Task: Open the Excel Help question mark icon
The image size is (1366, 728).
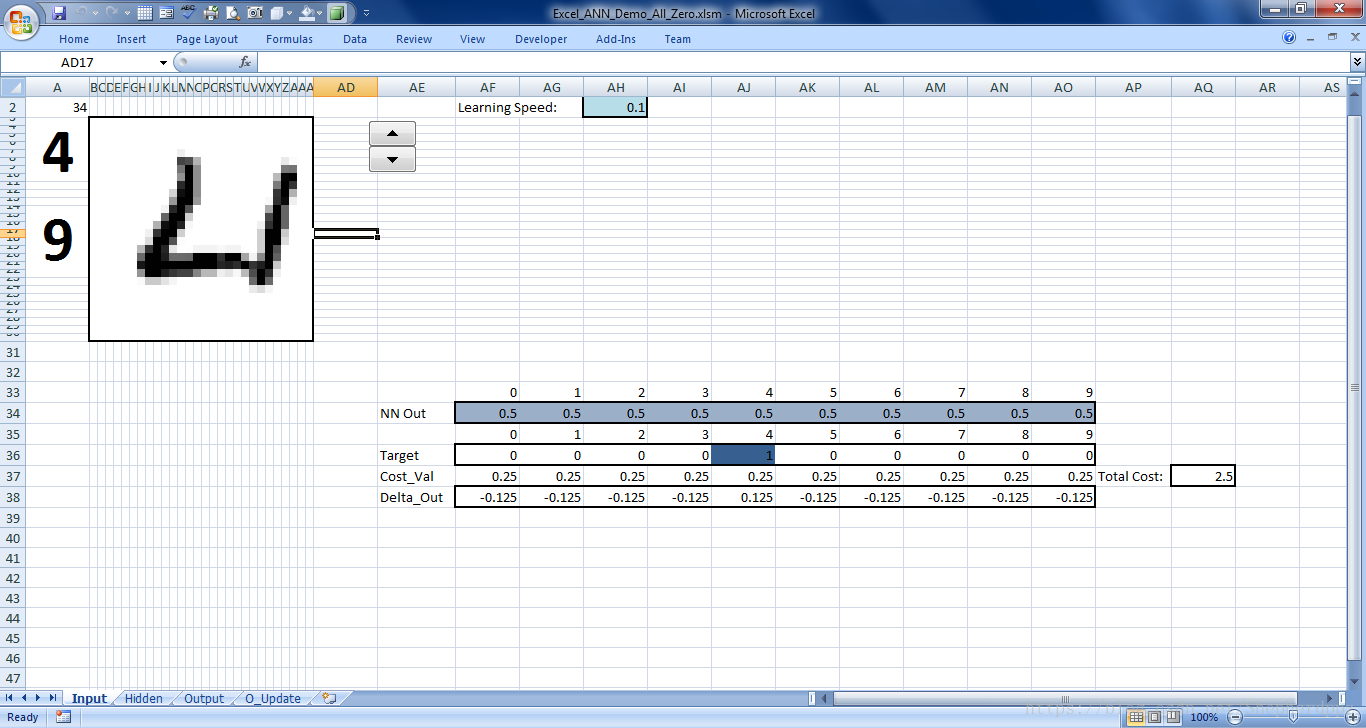Action: click(1289, 38)
